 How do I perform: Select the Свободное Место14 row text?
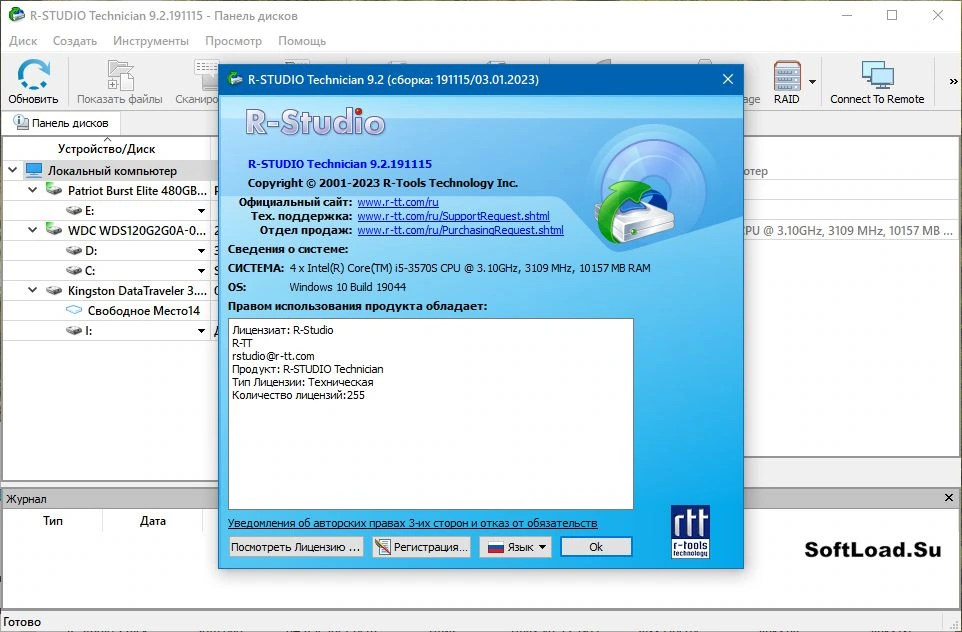pos(144,311)
